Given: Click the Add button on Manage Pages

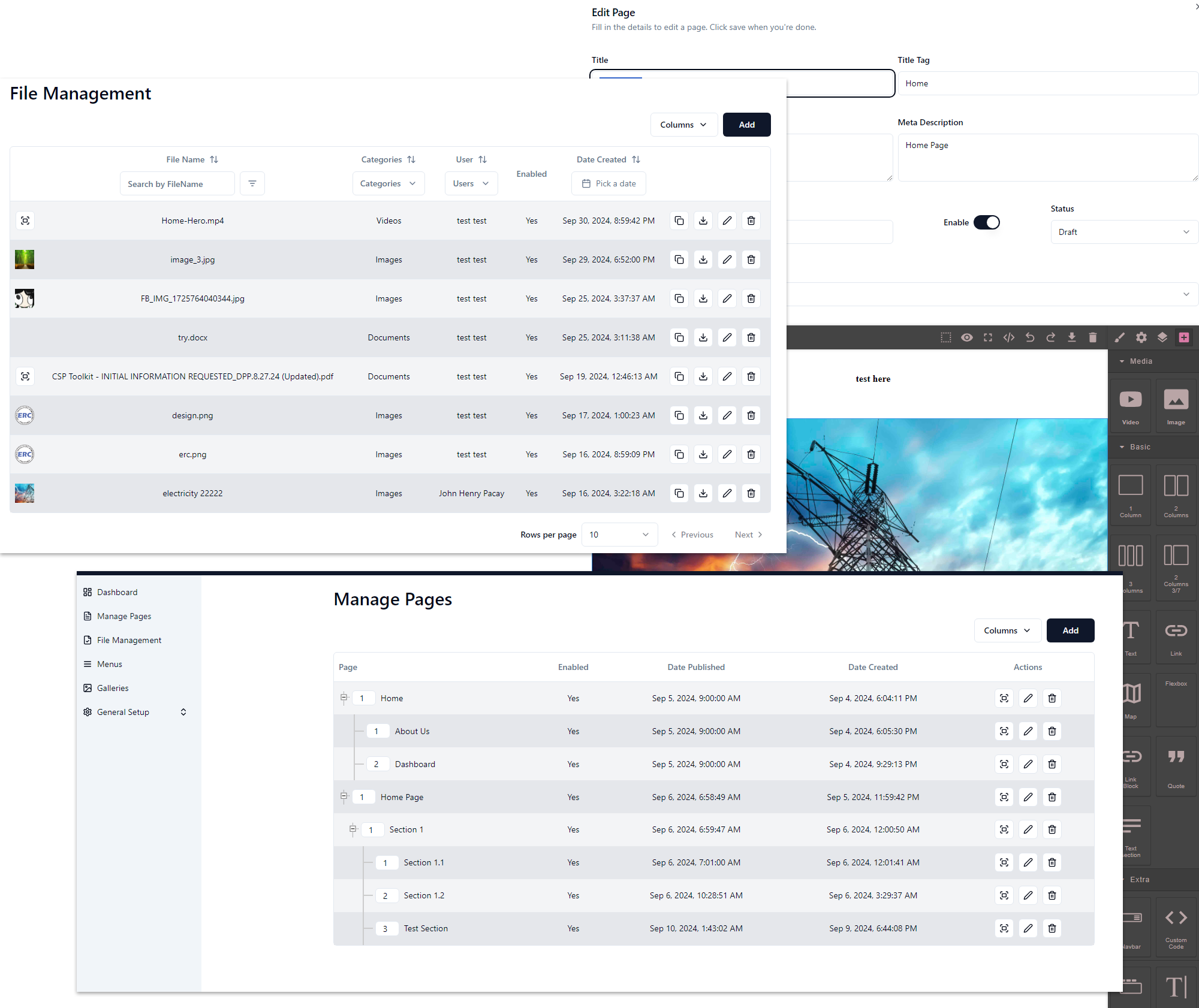Looking at the screenshot, I should coord(1070,630).
